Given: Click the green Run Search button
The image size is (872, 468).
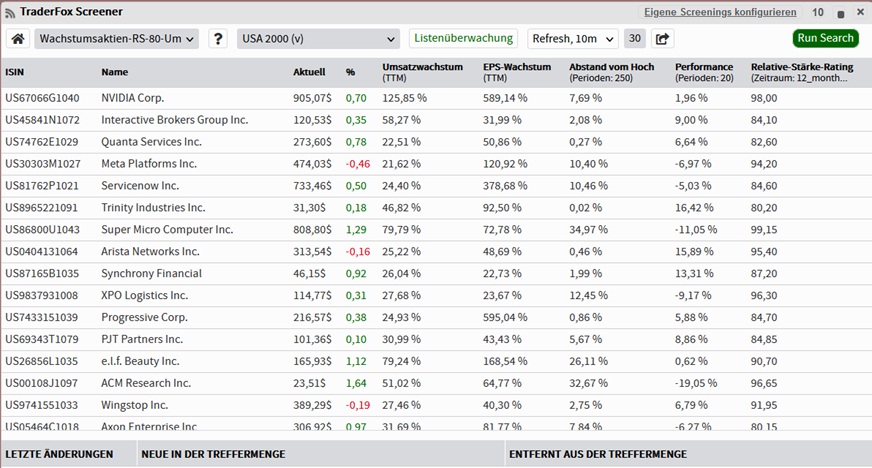Looking at the screenshot, I should coord(825,38).
